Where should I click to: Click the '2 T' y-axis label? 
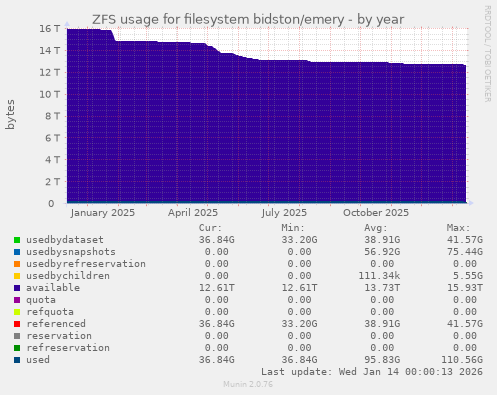point(52,182)
